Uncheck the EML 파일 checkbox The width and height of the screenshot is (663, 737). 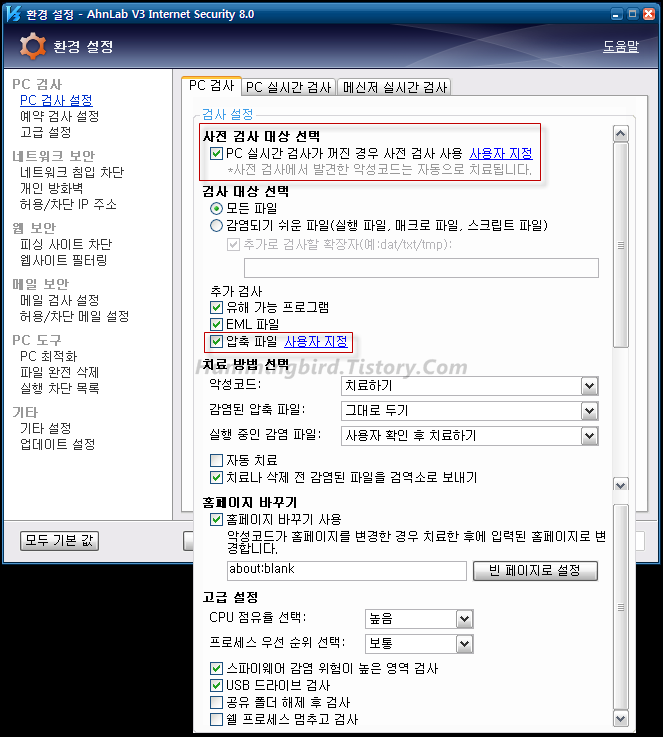[x=216, y=324]
